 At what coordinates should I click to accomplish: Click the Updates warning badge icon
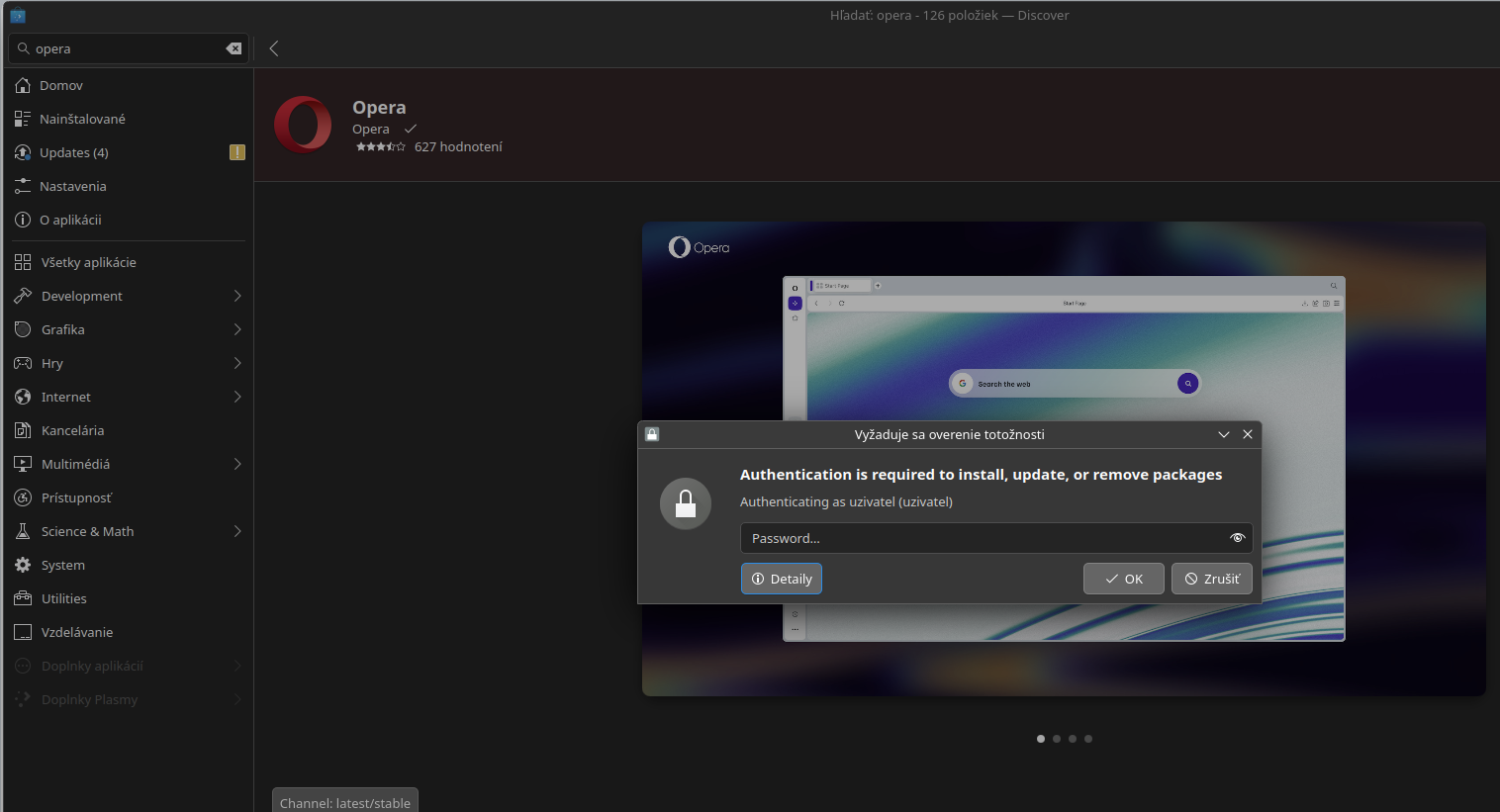[237, 152]
